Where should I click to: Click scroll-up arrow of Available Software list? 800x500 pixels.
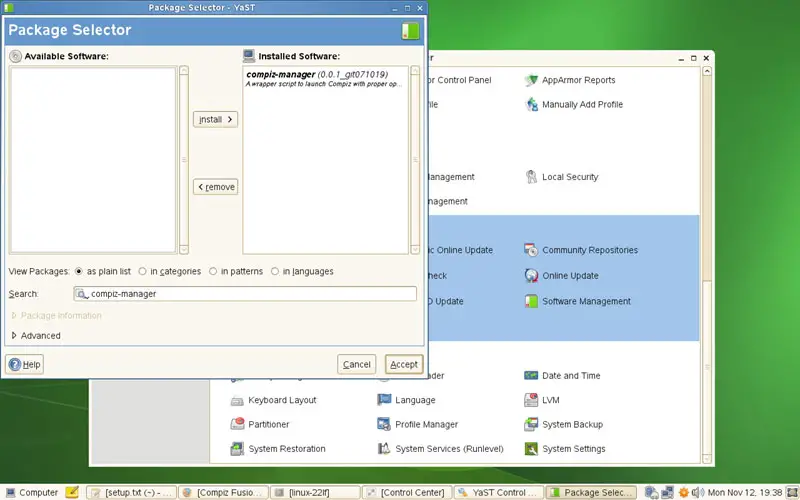point(184,70)
